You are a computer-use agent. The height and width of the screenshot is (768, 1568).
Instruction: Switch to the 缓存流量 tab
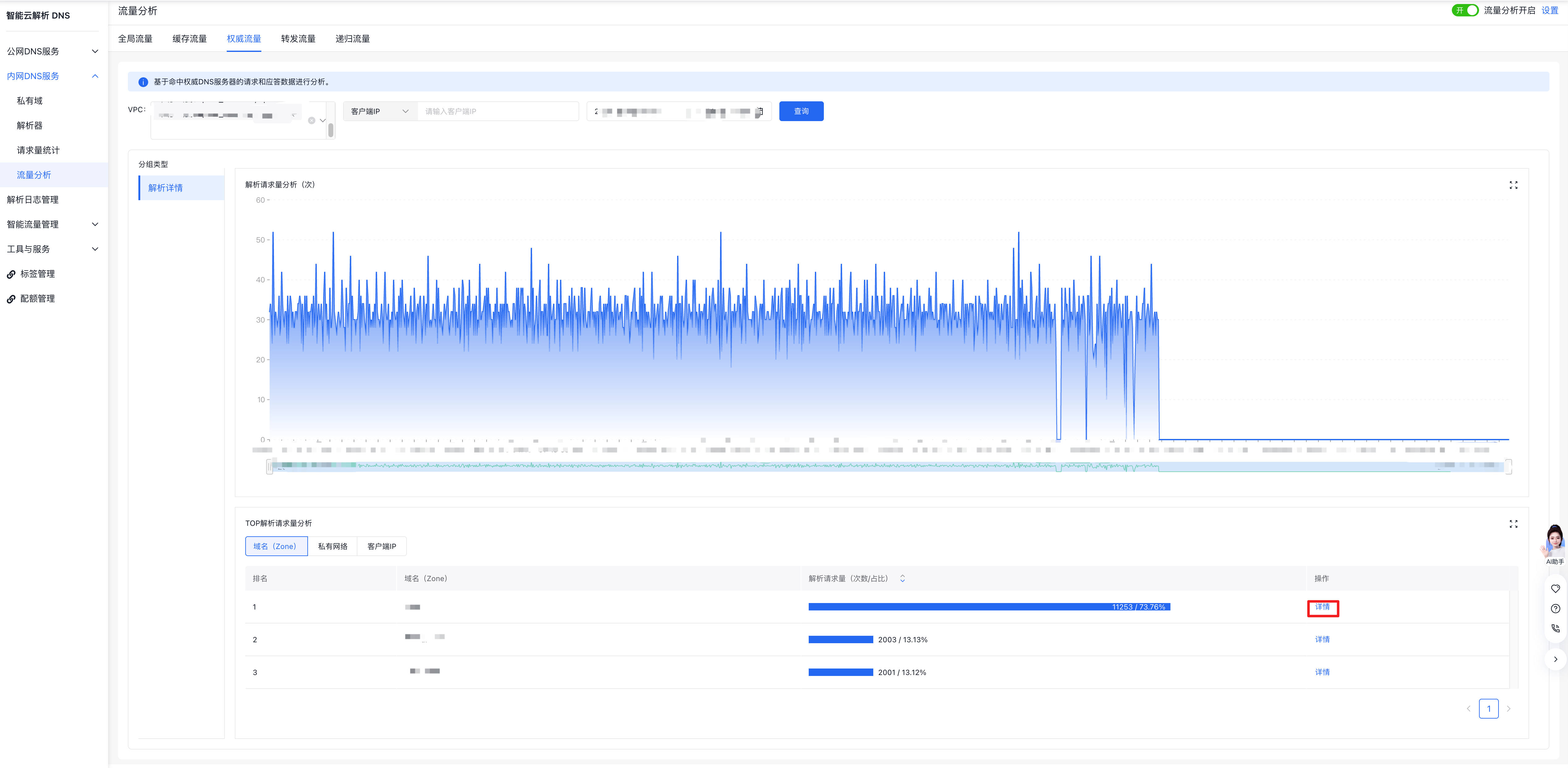pos(189,39)
